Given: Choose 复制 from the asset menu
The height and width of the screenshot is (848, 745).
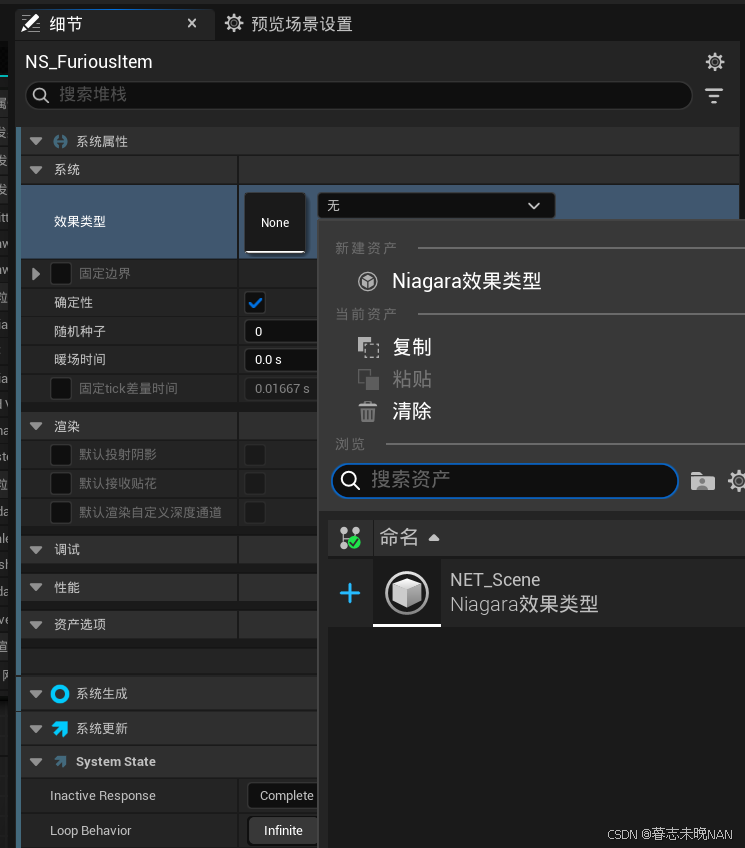Looking at the screenshot, I should (x=412, y=347).
